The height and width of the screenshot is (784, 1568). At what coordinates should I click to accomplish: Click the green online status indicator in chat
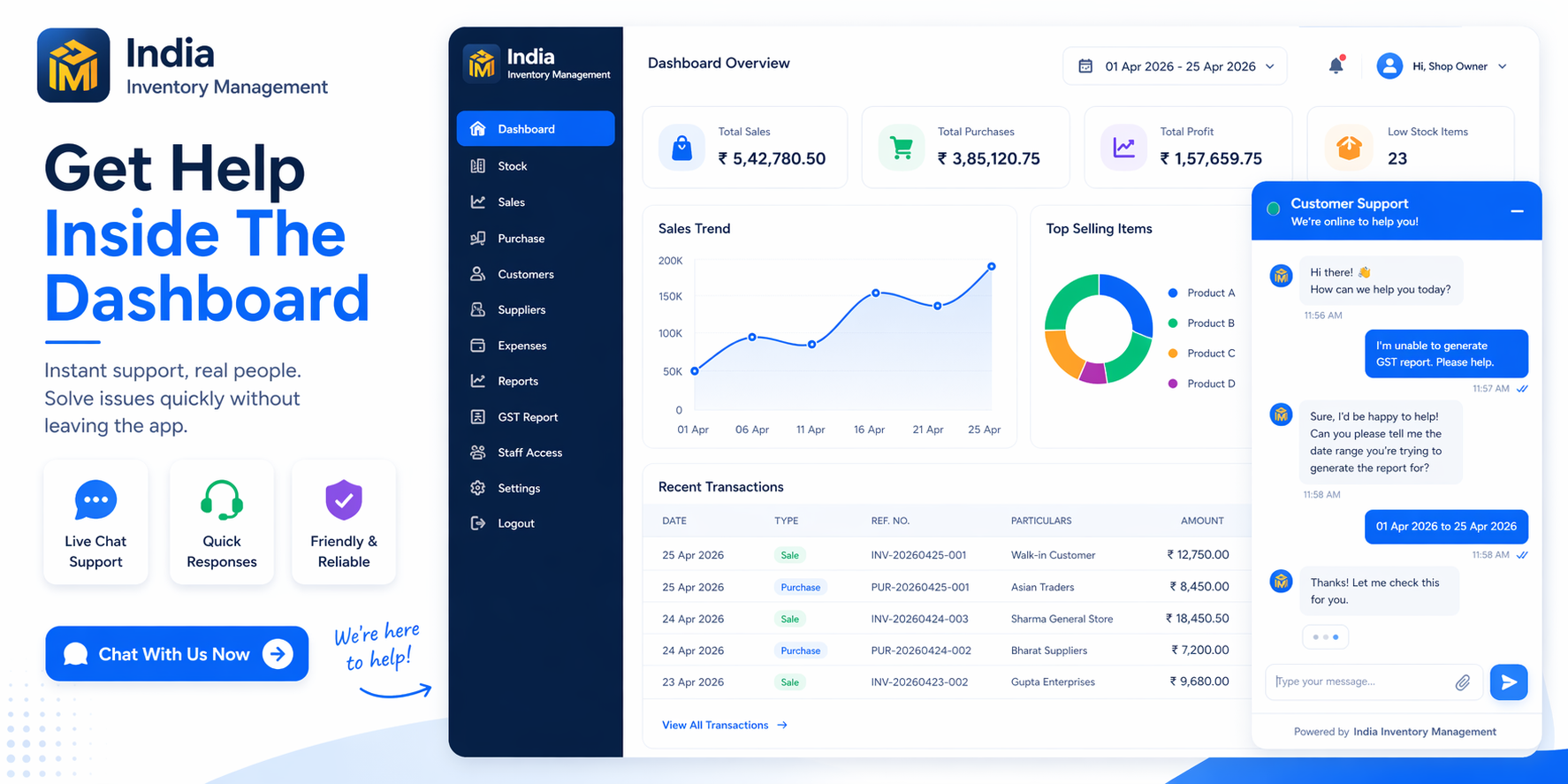click(1274, 209)
